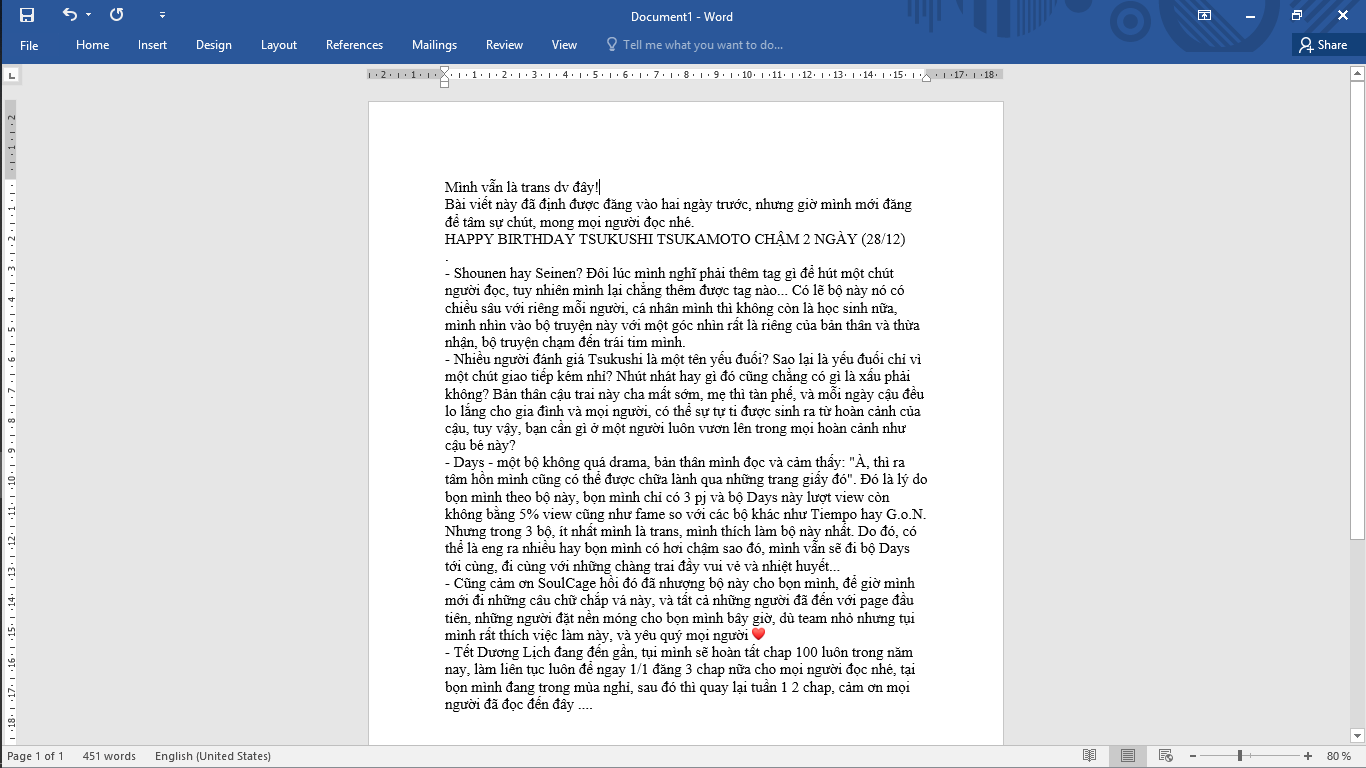Click the Tell me lightbulb search box
The height and width of the screenshot is (768, 1366).
tap(695, 45)
